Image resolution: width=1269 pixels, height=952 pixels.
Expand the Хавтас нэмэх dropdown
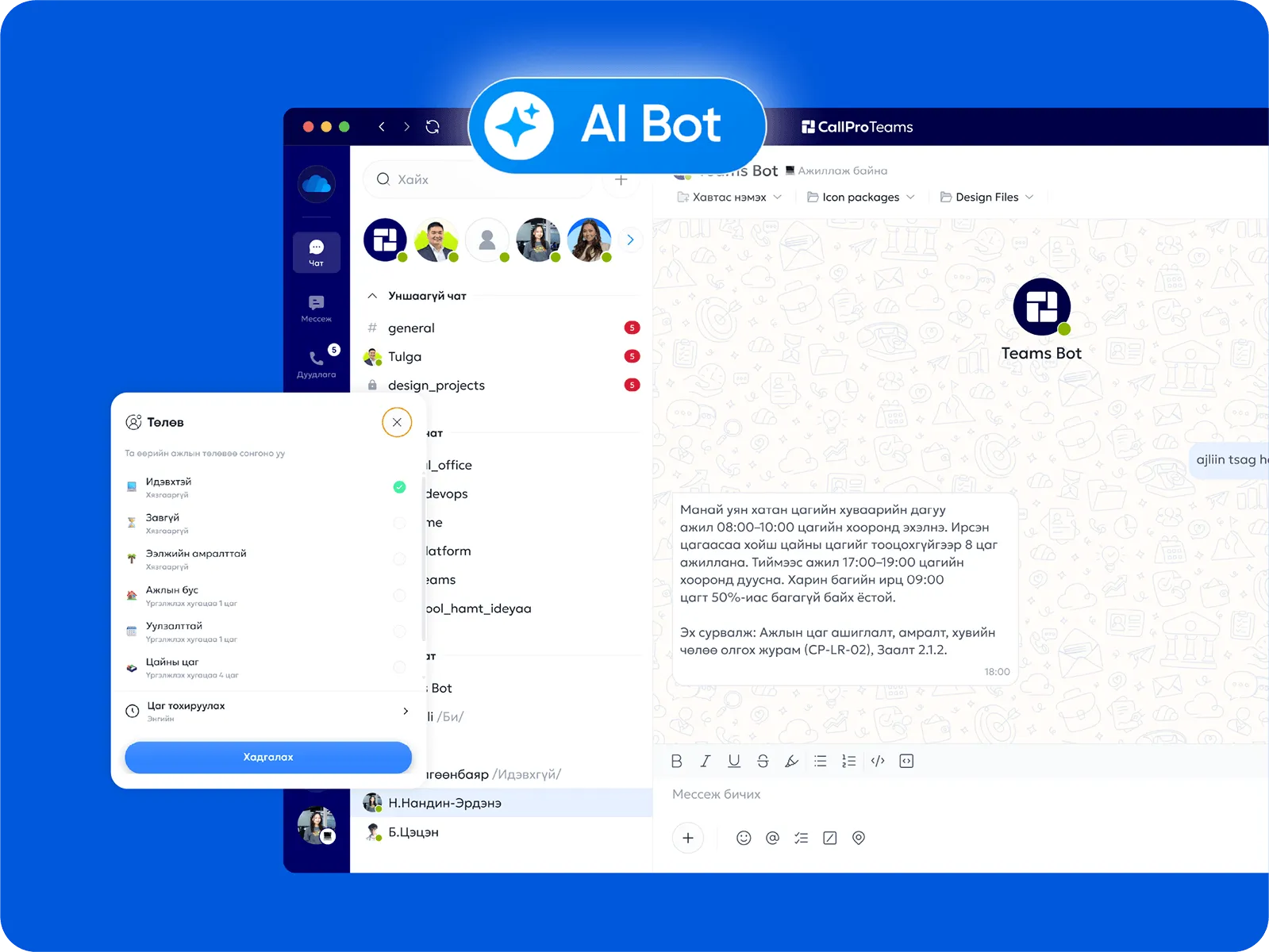(729, 197)
